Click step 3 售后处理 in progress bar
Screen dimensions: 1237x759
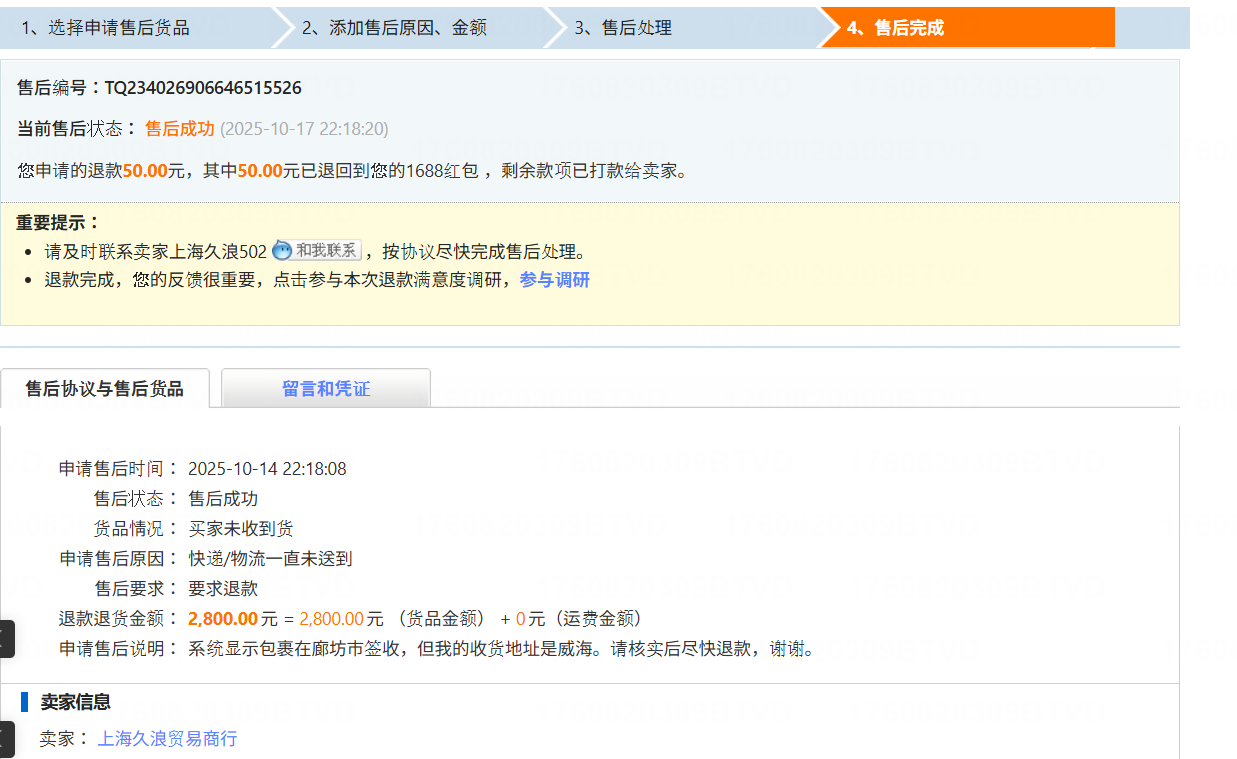click(x=622, y=28)
